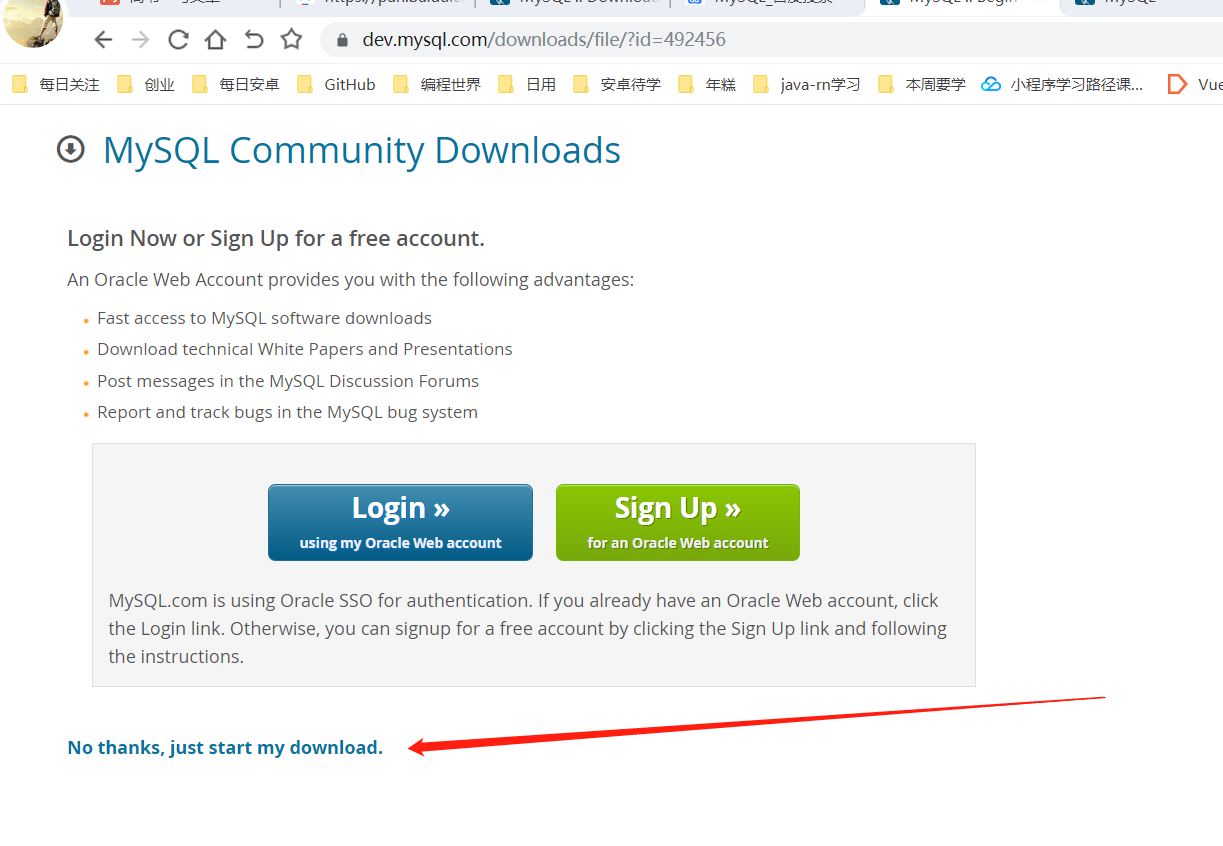This screenshot has height=846, width=1223.
Task: Click No thanks, just start my download
Action: [x=225, y=747]
